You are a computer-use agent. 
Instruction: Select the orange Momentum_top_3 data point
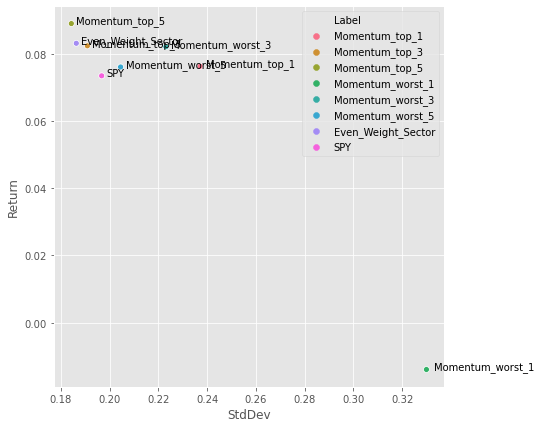click(87, 46)
